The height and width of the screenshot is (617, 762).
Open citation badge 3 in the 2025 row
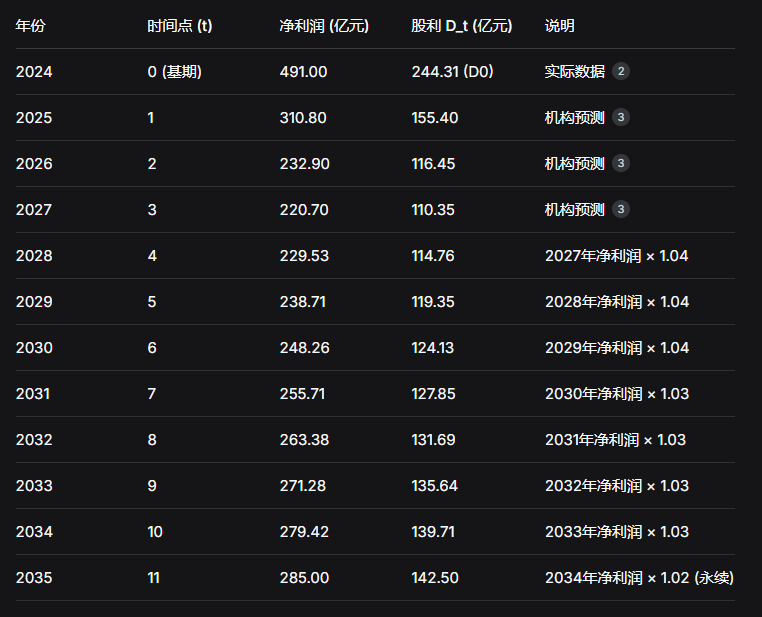[x=621, y=117]
